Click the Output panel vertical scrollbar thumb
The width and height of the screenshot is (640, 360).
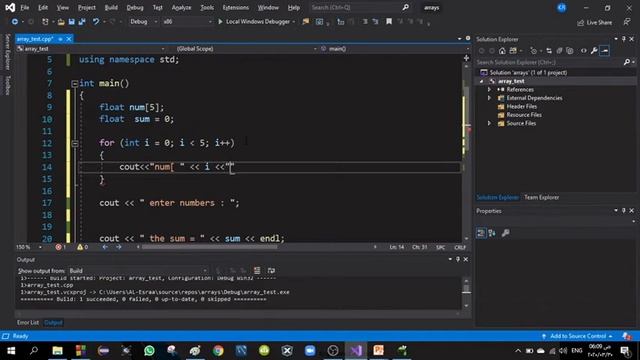pyautogui.click(x=466, y=289)
